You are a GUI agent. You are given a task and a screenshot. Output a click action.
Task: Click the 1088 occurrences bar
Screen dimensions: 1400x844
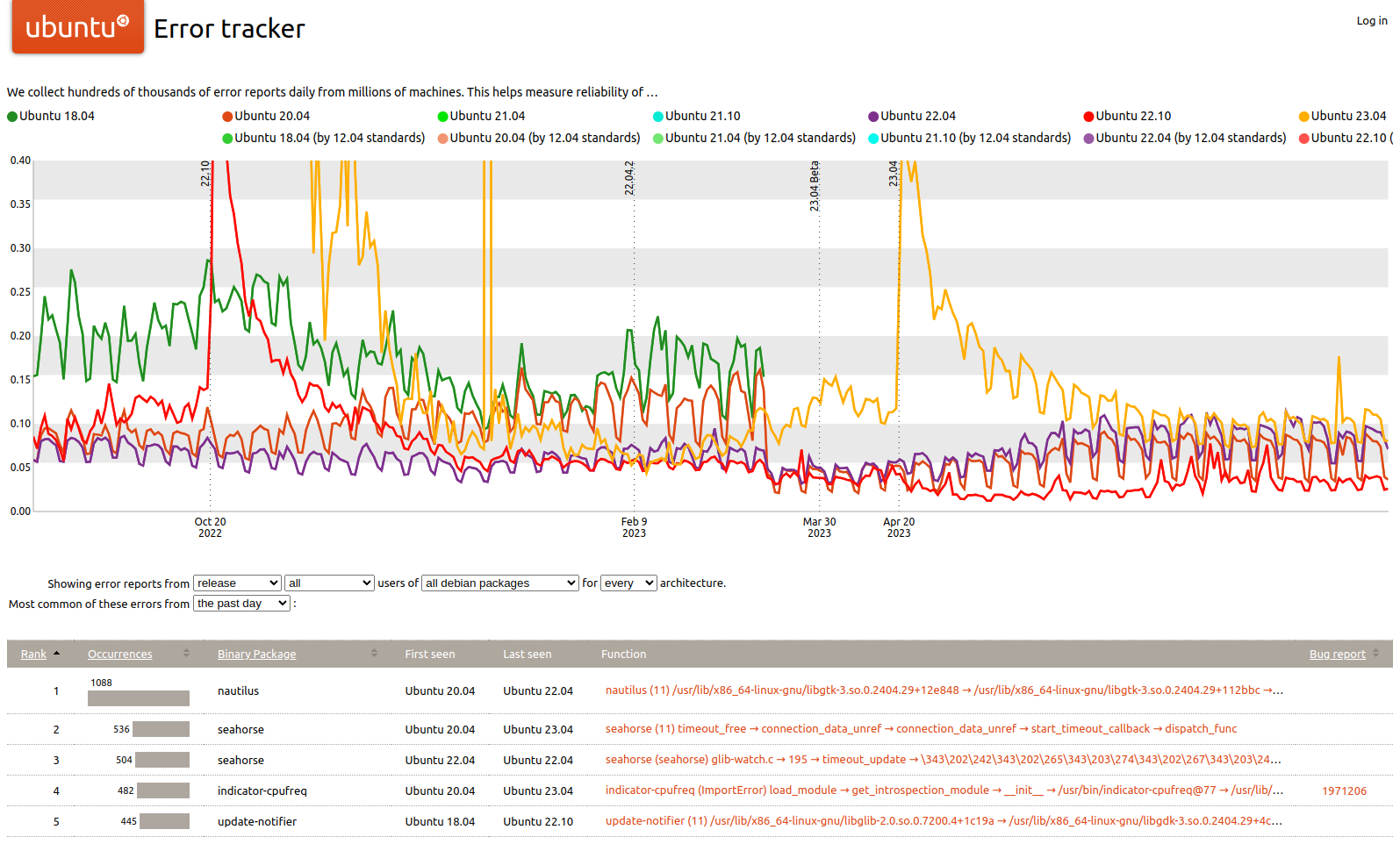click(x=139, y=698)
